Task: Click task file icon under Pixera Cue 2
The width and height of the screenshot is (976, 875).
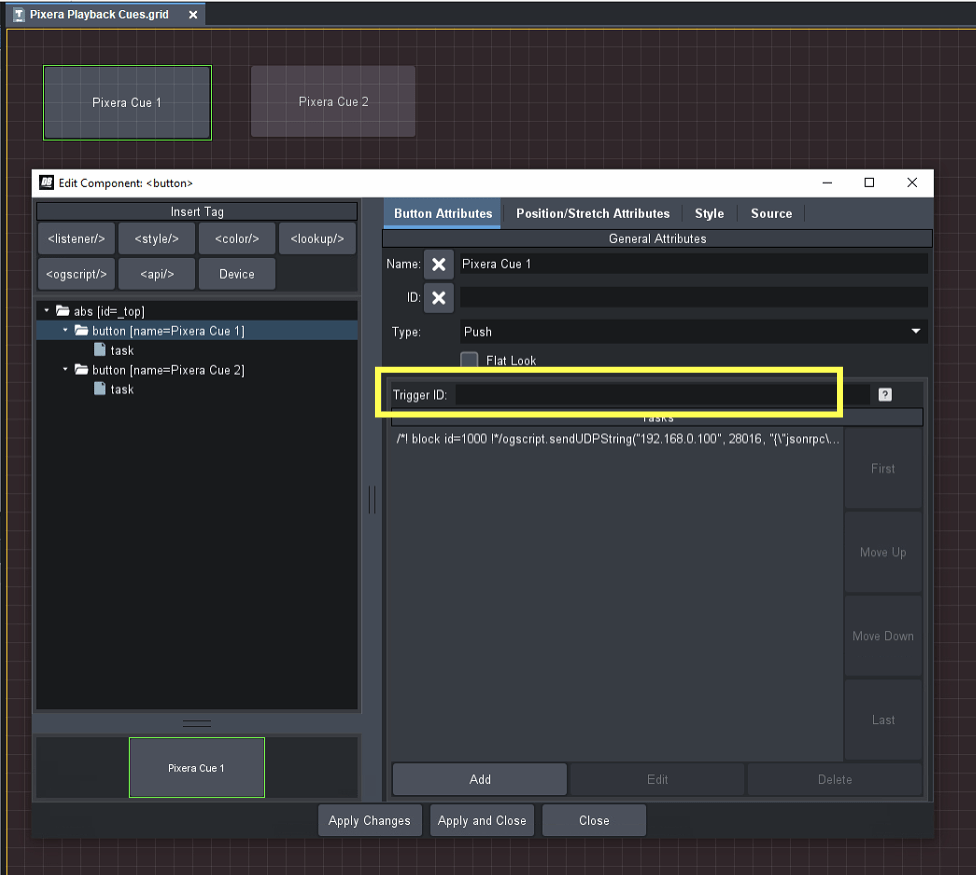Action: (x=100, y=389)
